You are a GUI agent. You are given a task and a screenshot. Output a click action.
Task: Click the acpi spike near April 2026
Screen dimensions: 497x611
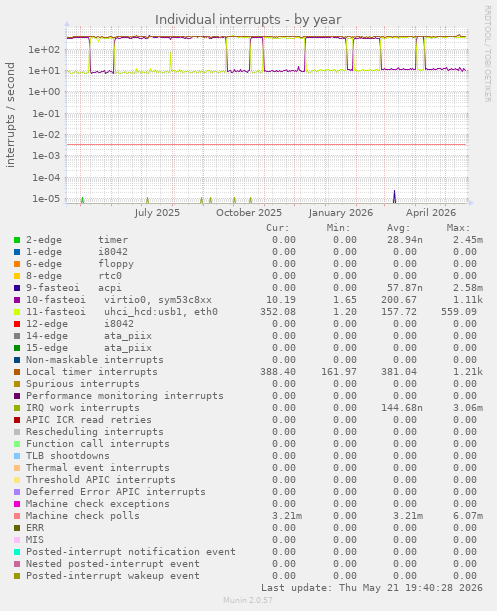pos(394,196)
